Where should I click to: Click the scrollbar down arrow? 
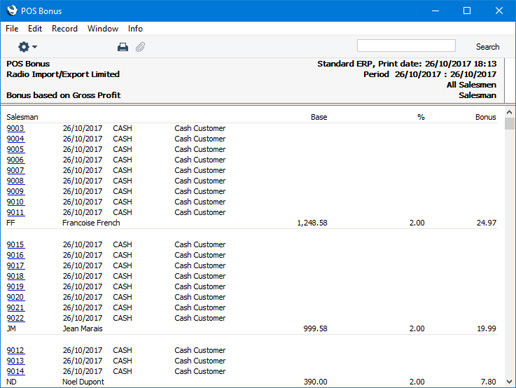click(x=509, y=381)
